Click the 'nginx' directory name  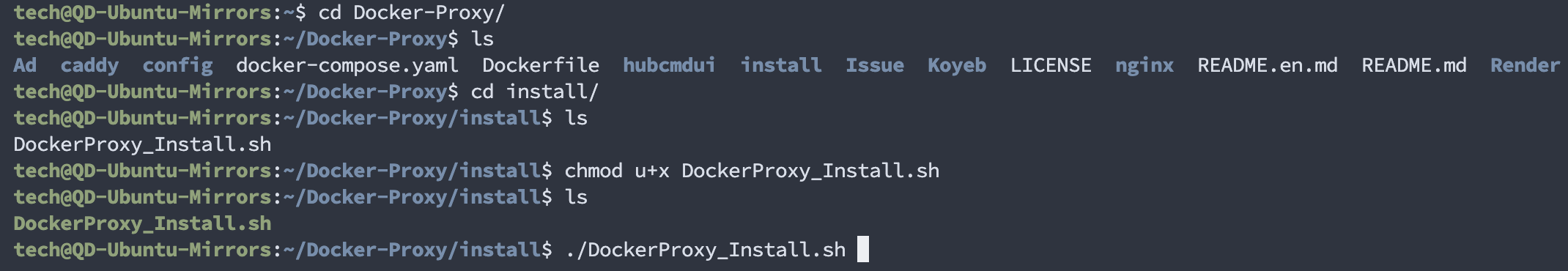[1144, 66]
